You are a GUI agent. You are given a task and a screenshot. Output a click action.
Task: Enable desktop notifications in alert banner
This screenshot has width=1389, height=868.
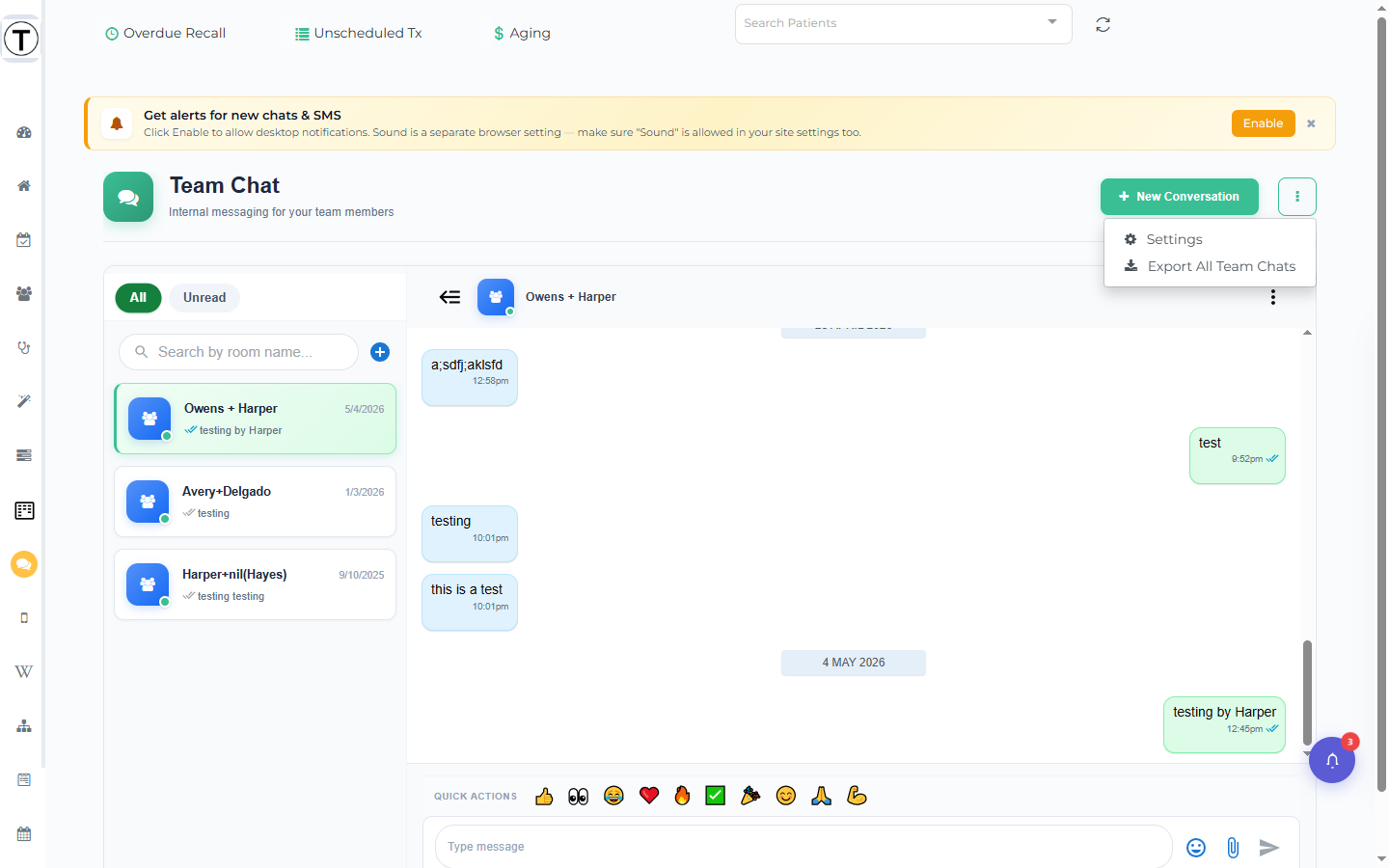1263,123
